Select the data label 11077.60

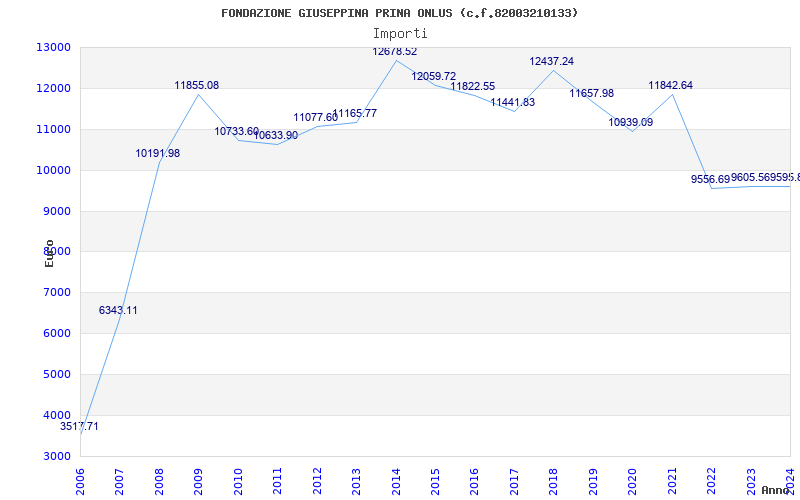315,117
